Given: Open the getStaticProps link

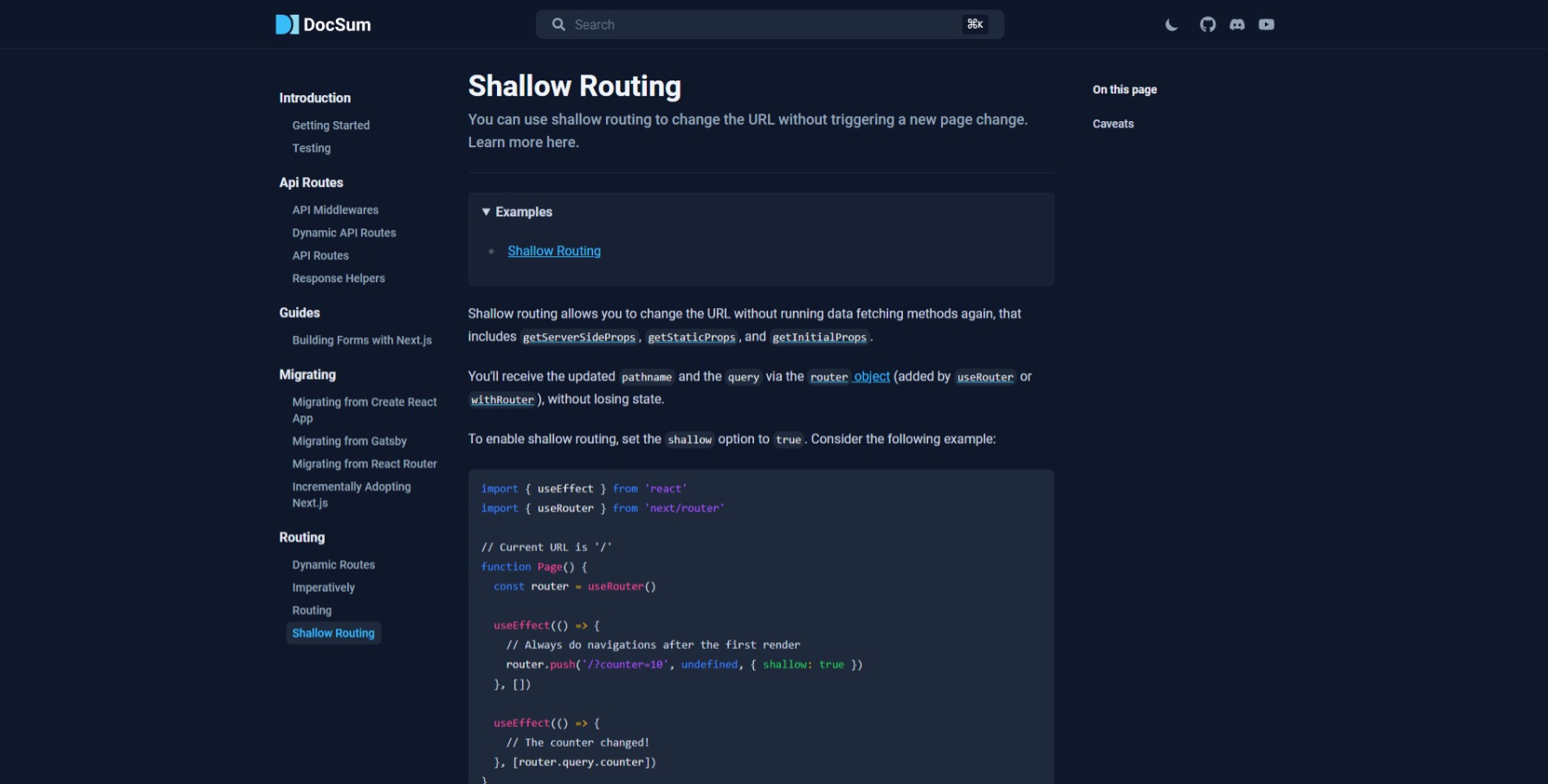Looking at the screenshot, I should pyautogui.click(x=692, y=337).
